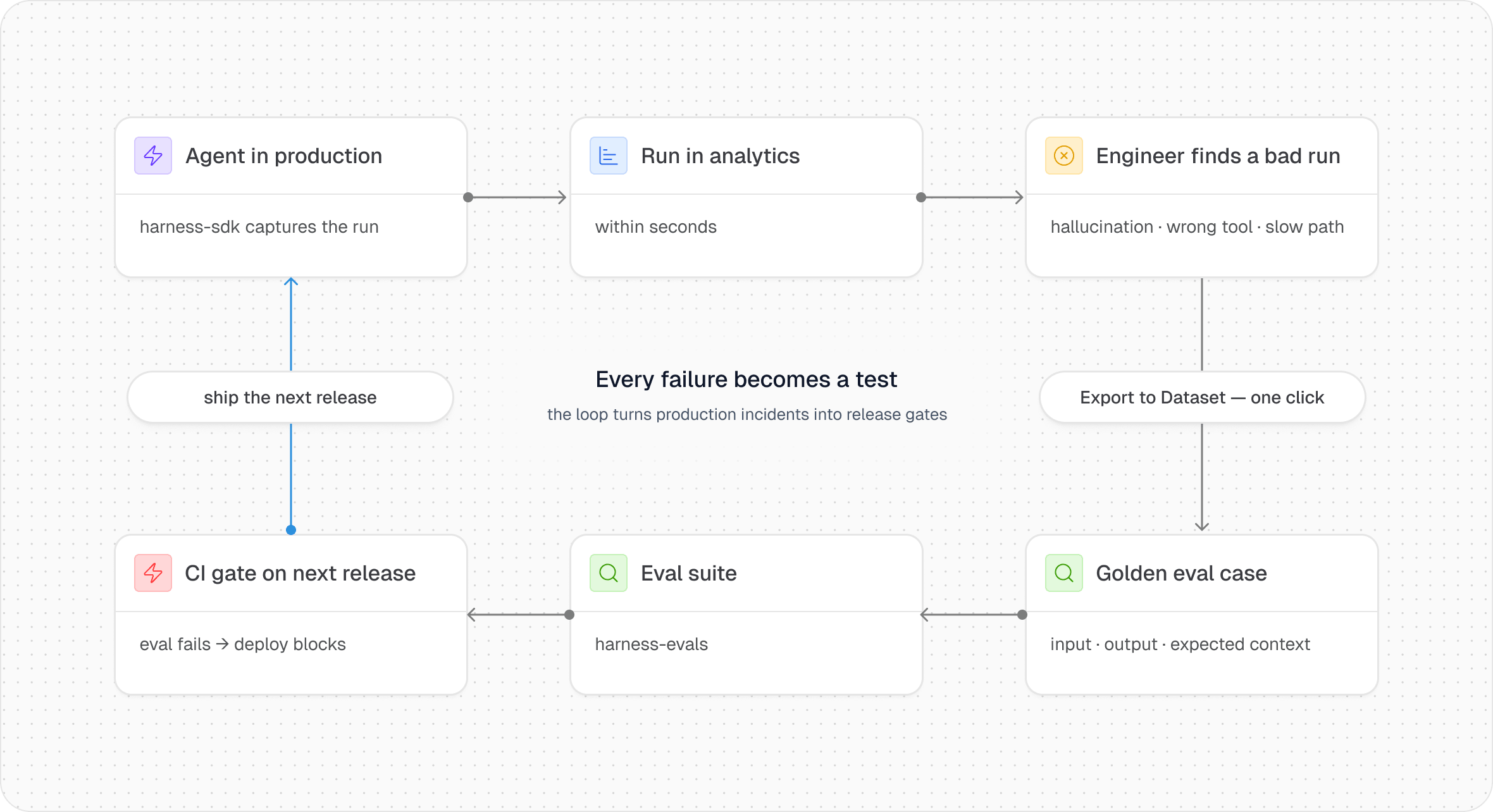The height and width of the screenshot is (812, 1493).
Task: Click the 'eval fails → deploy blocks' text
Action: click(243, 644)
